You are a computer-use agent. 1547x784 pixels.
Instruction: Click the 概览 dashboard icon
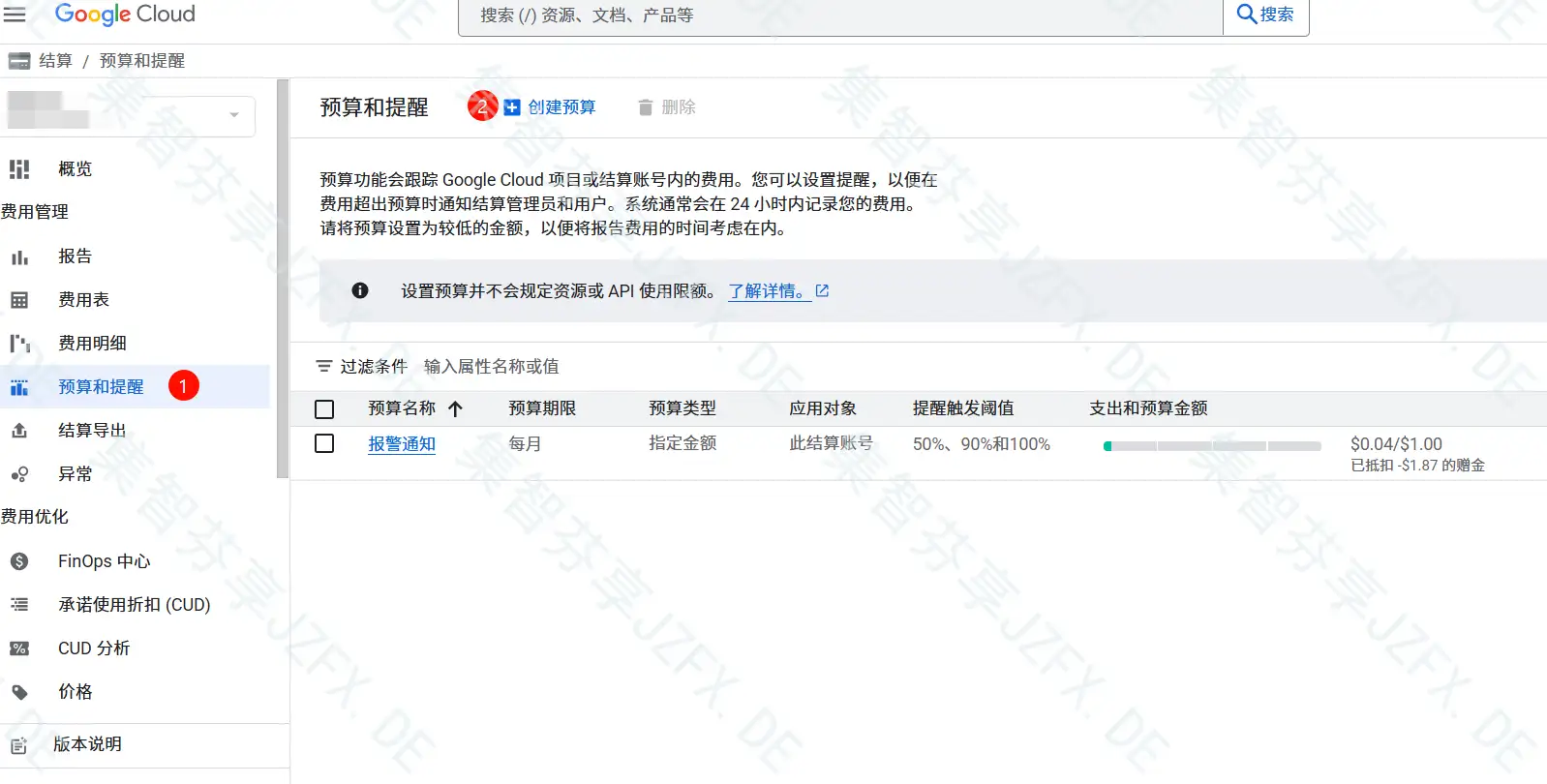[x=19, y=169]
